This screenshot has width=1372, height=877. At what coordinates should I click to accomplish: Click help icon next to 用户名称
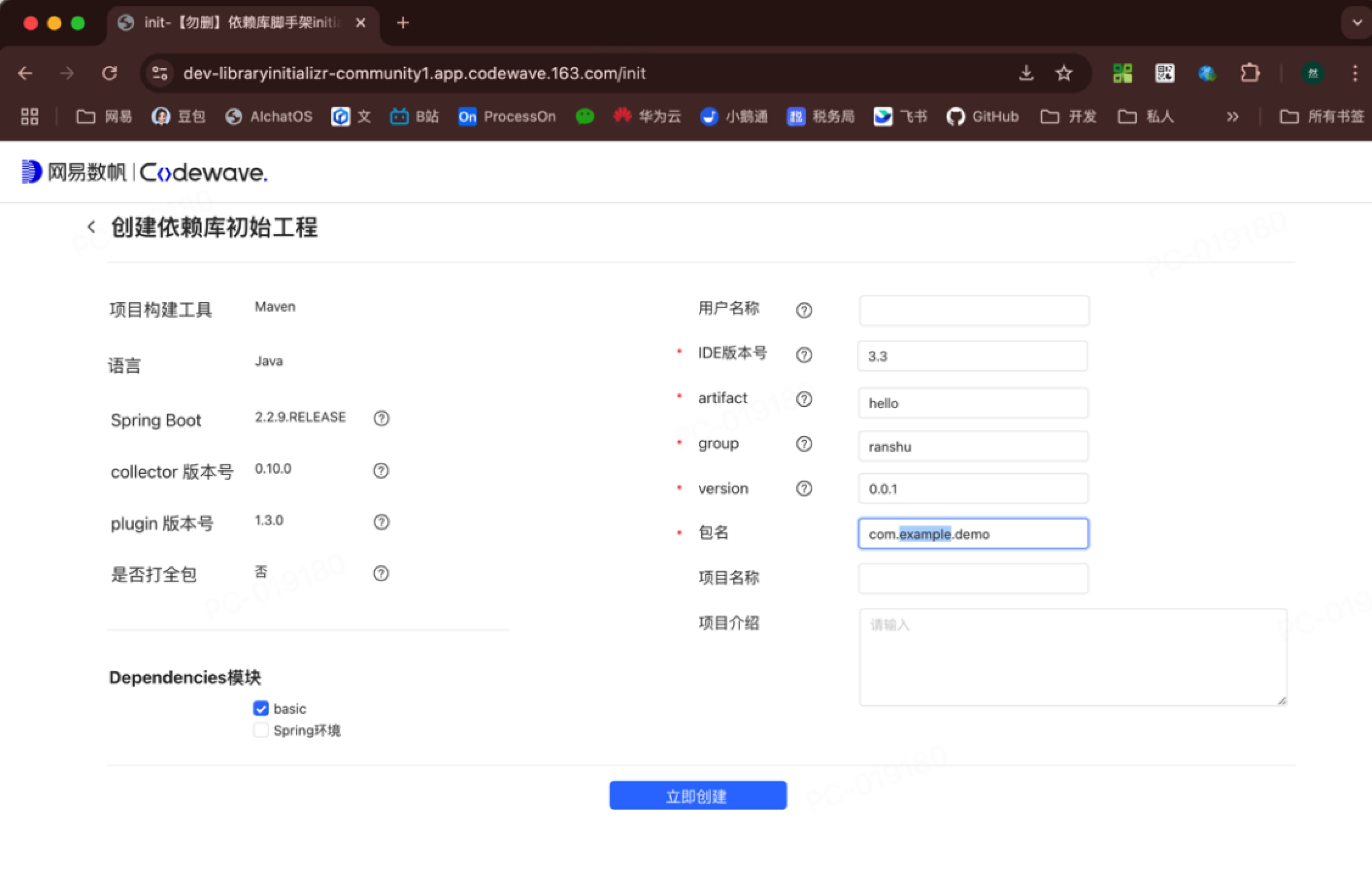click(x=803, y=310)
